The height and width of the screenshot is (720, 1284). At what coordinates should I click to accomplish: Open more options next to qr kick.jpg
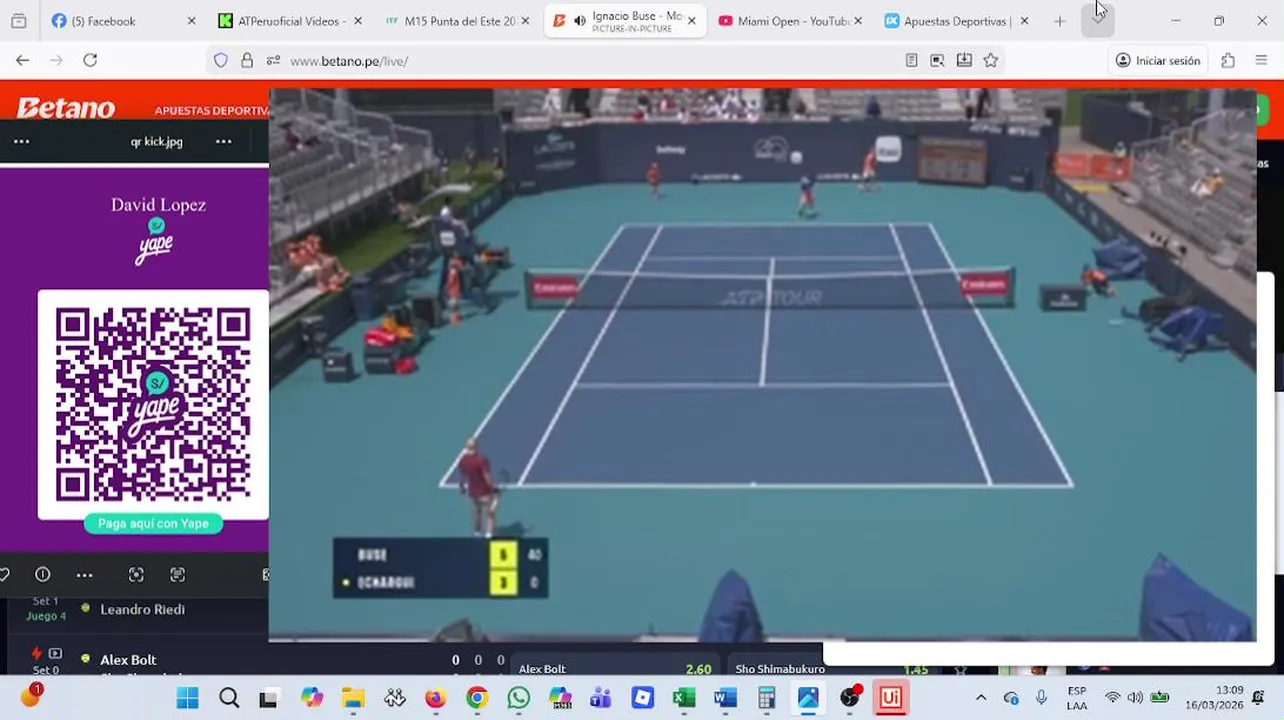pos(224,141)
